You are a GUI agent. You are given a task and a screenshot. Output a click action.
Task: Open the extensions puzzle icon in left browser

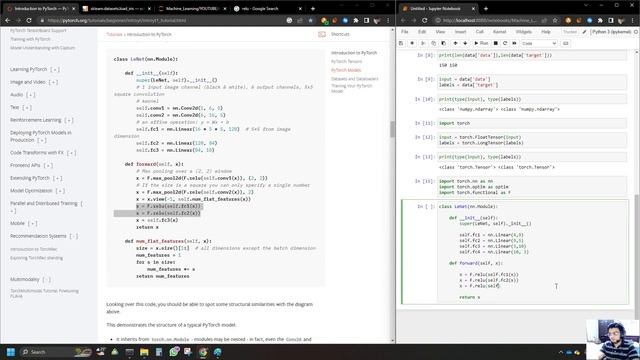click(x=356, y=20)
